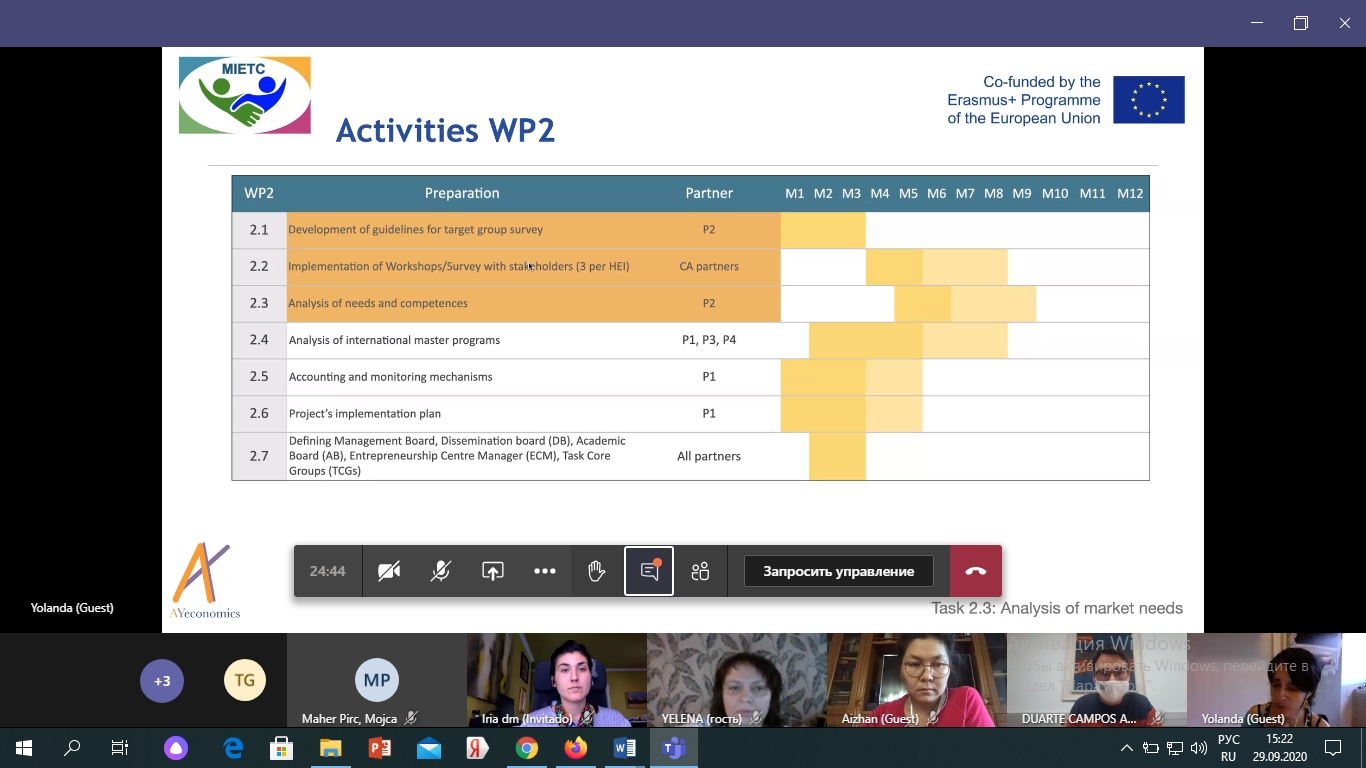
Task: Open the share screen tray
Action: coord(493,571)
